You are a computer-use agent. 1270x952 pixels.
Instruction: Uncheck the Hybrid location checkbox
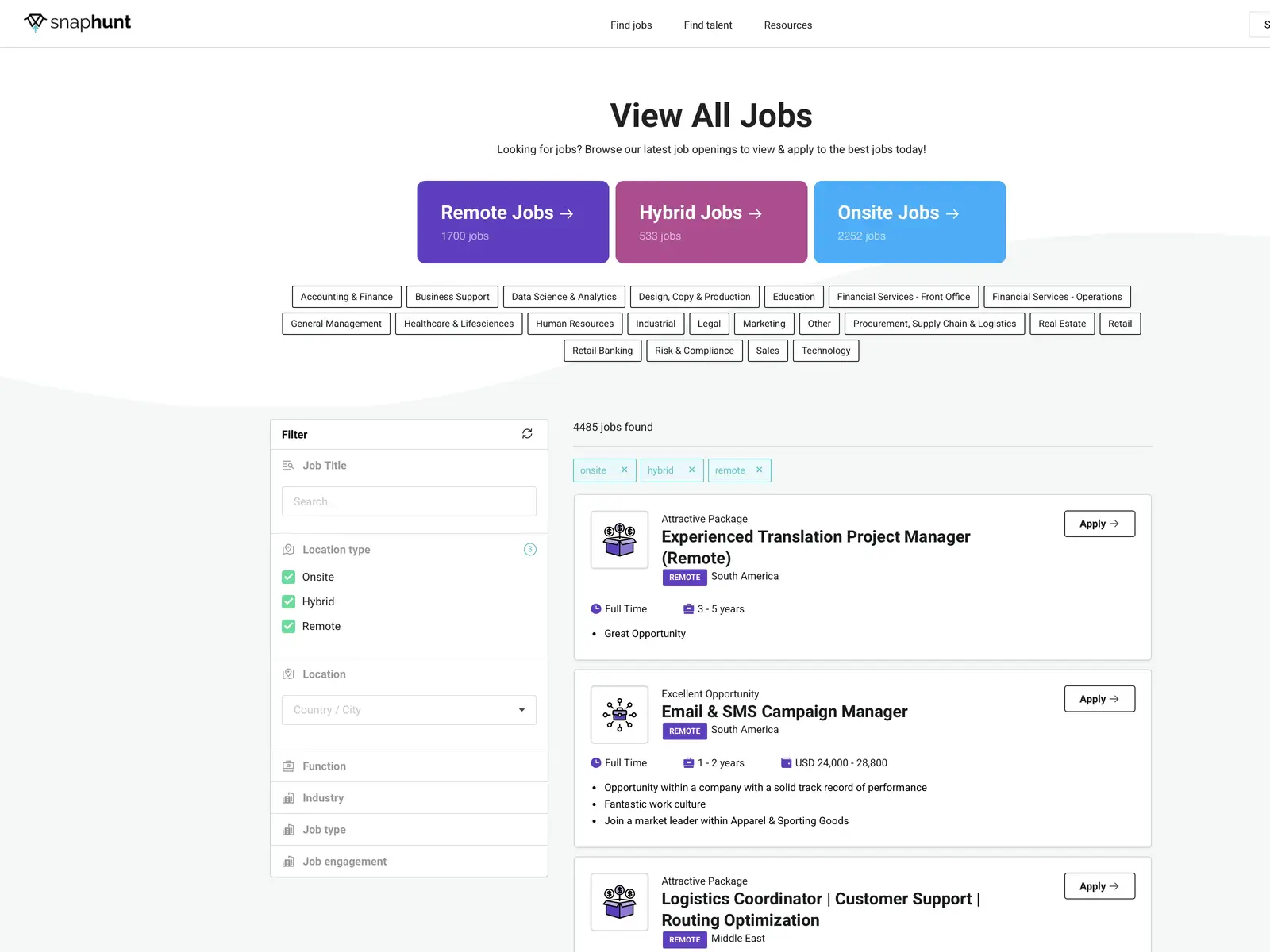pyautogui.click(x=289, y=601)
